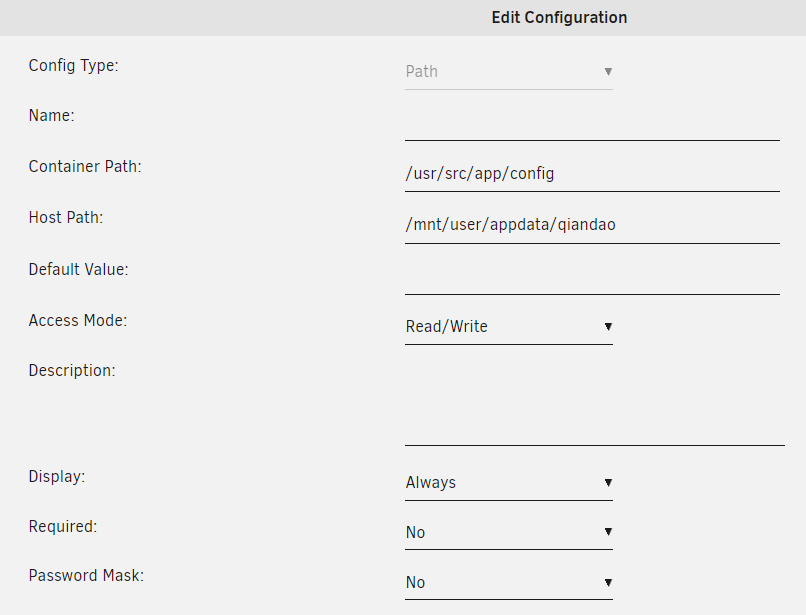This screenshot has width=806, height=615.
Task: Select the Container Path label
Action: click(x=85, y=166)
